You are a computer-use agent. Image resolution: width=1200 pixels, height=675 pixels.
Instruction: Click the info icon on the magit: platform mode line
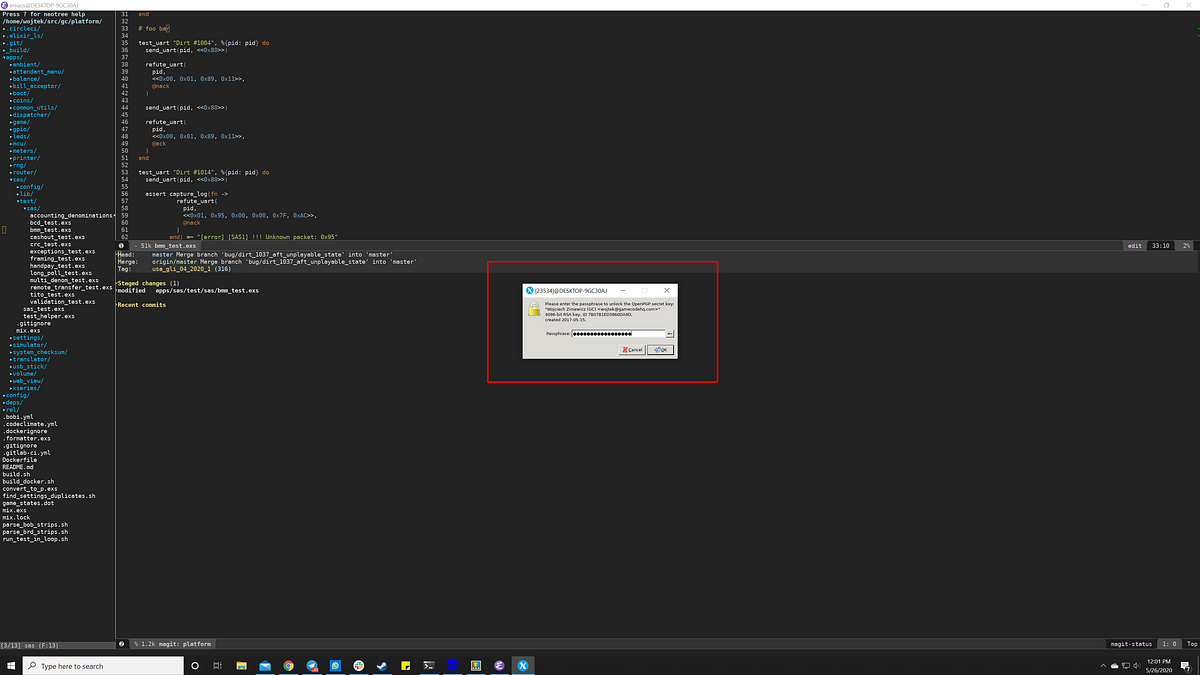click(122, 643)
